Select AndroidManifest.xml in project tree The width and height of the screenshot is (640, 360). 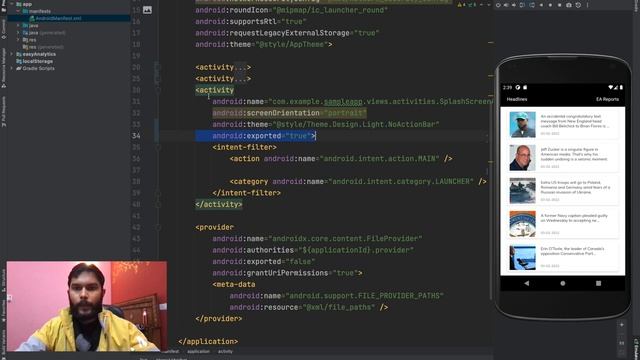point(58,18)
